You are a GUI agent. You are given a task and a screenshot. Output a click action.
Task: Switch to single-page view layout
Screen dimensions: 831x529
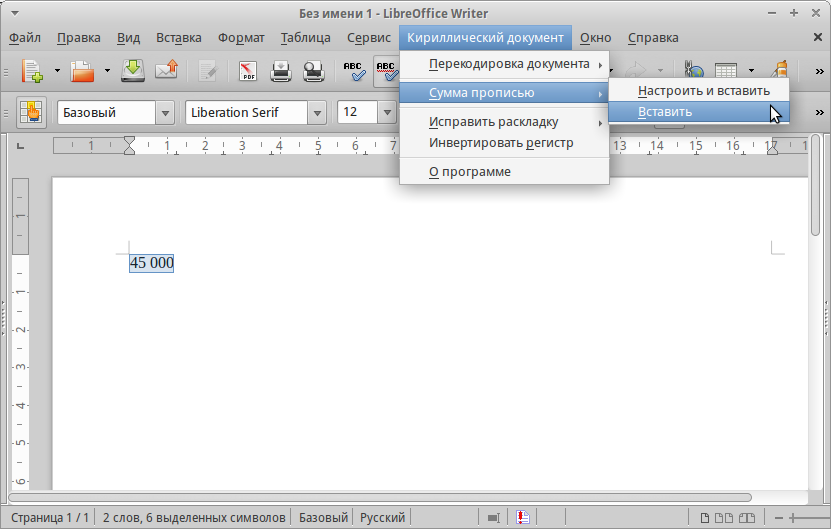pos(705,518)
